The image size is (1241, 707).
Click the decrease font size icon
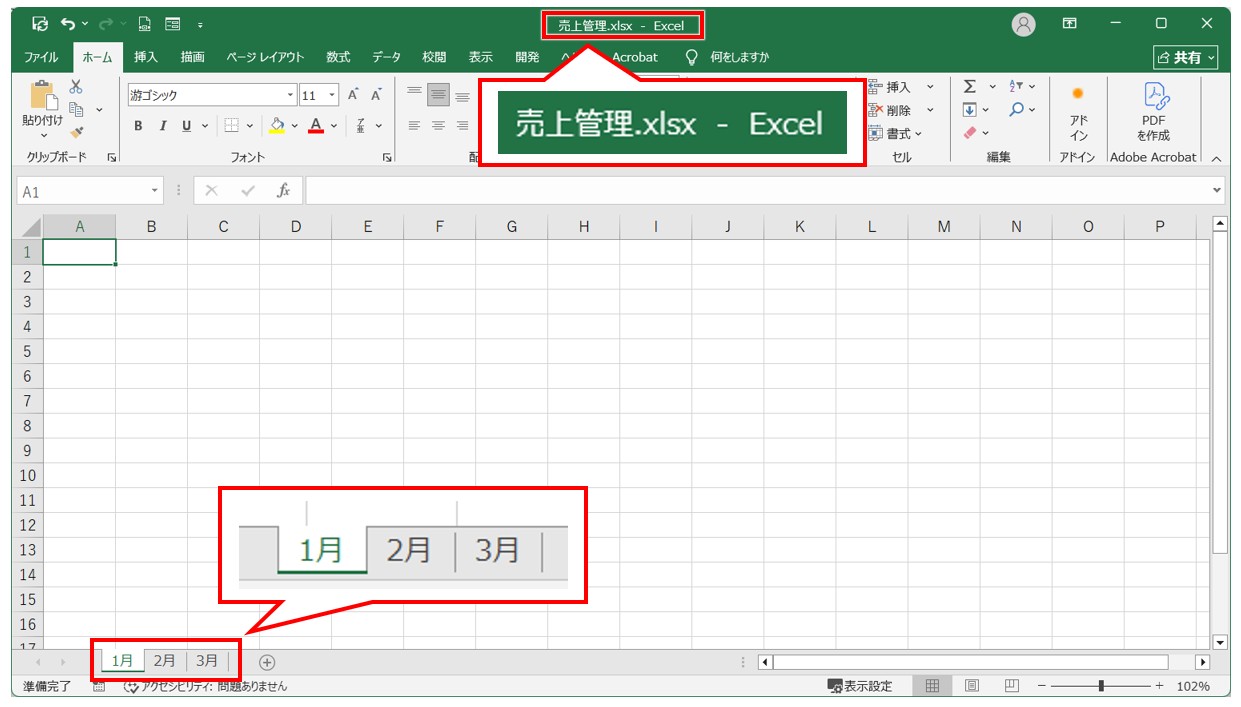tap(377, 96)
